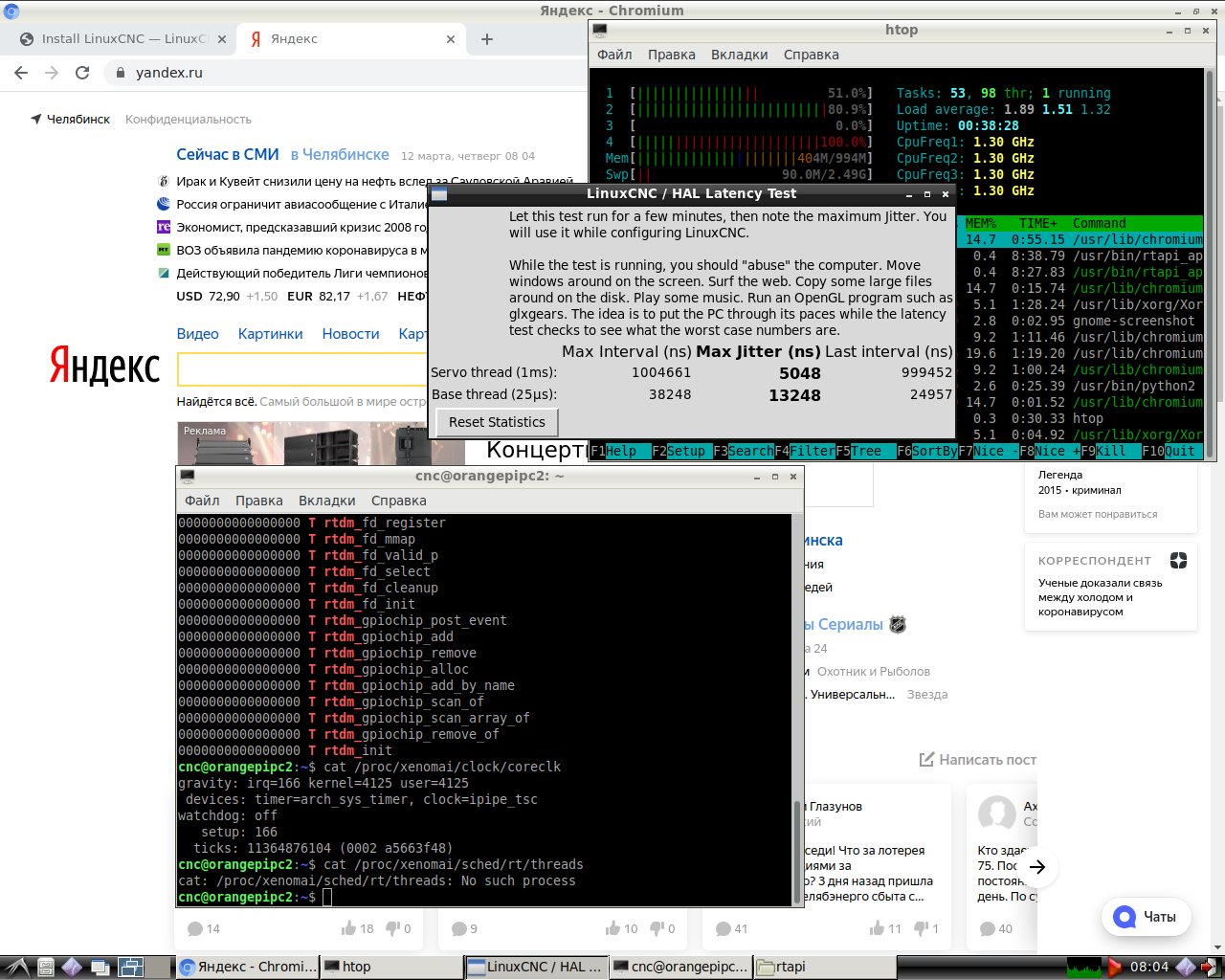Click the 08:04 clock in the taskbar
The width and height of the screenshot is (1225, 980).
click(x=1149, y=968)
